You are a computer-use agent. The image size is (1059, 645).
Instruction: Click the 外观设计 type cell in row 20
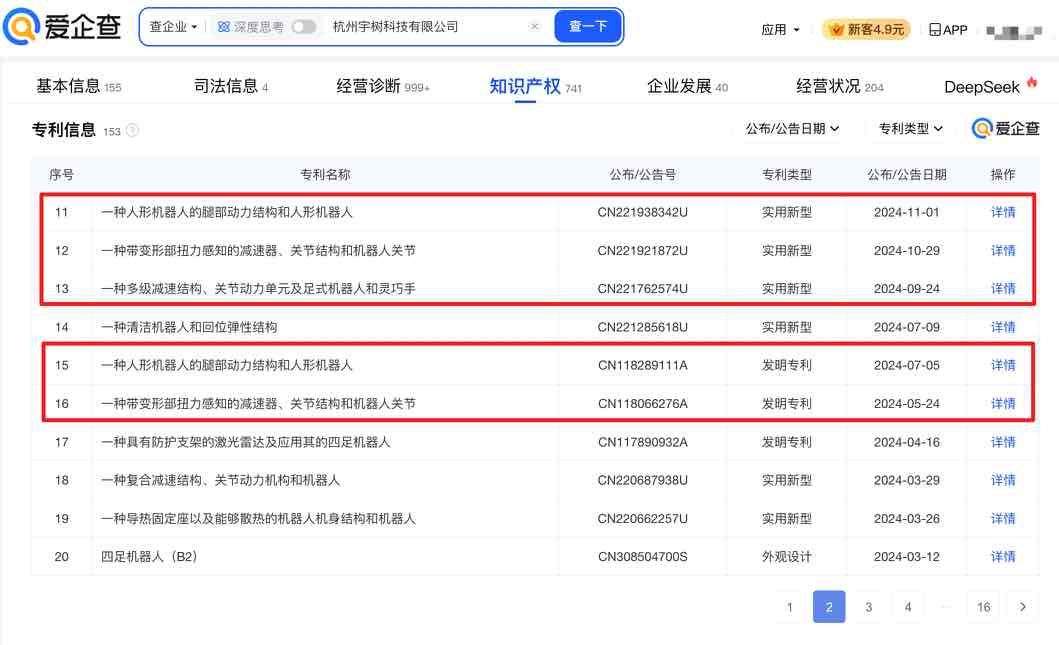(x=787, y=557)
